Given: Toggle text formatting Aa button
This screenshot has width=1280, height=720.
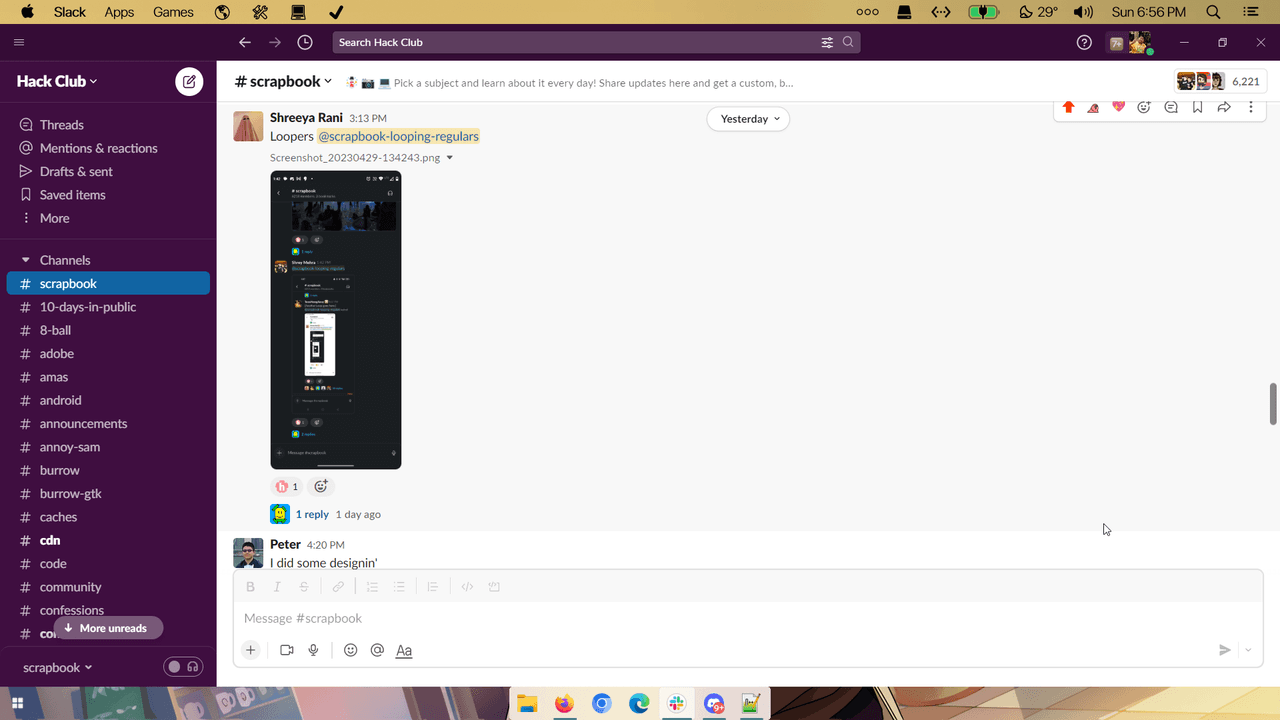Looking at the screenshot, I should [x=404, y=650].
